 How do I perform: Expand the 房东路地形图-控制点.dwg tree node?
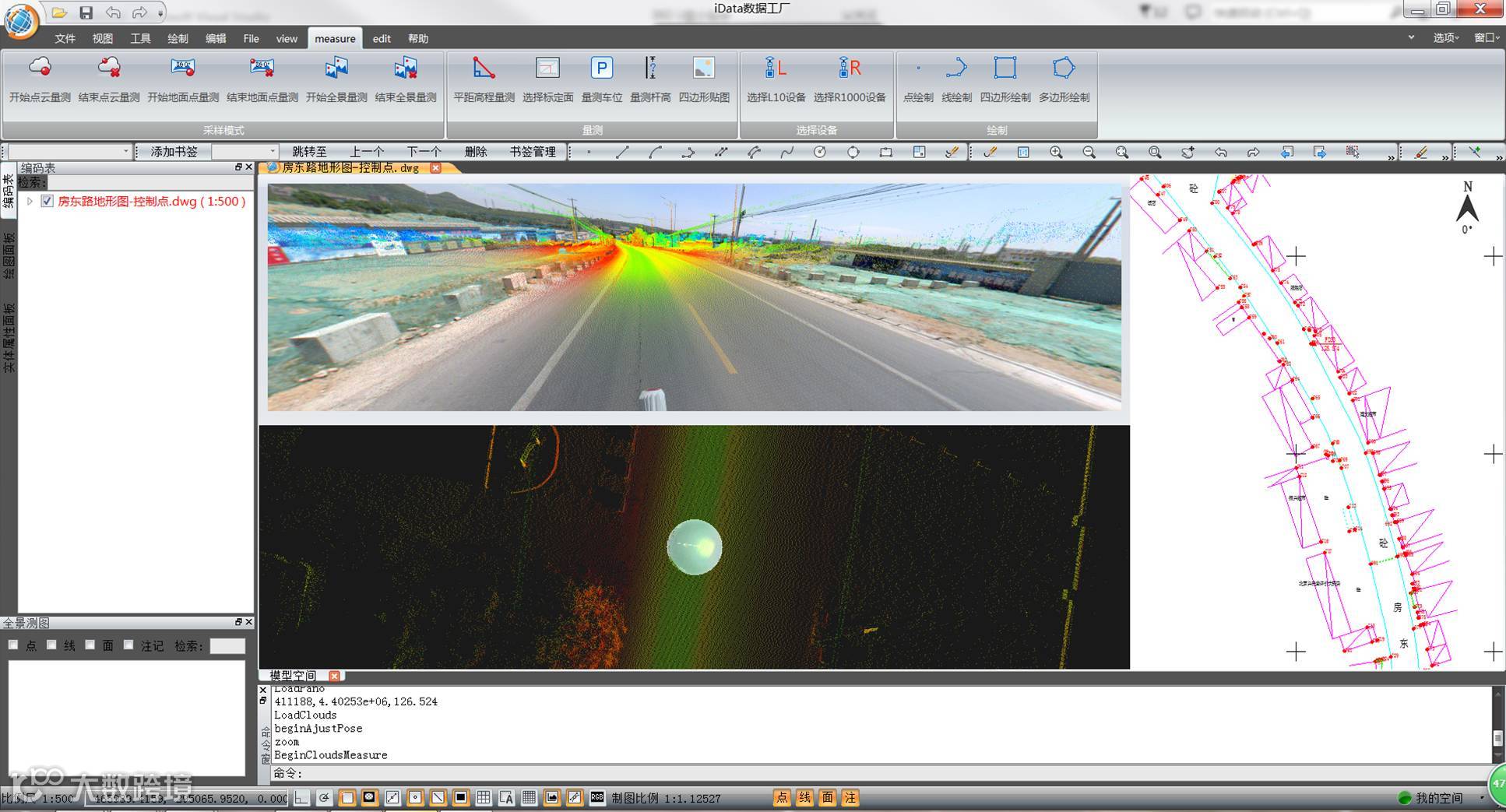(30, 201)
